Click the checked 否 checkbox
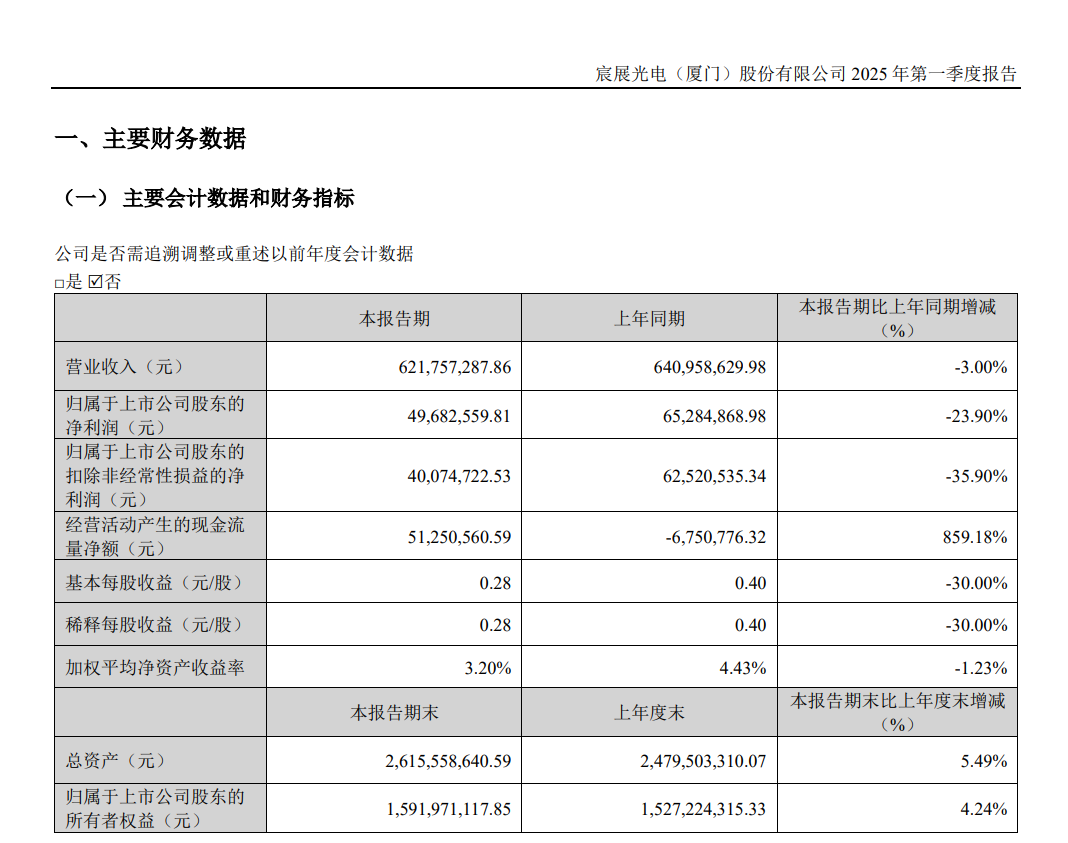Viewport: 1068px width, 843px height. click(95, 281)
